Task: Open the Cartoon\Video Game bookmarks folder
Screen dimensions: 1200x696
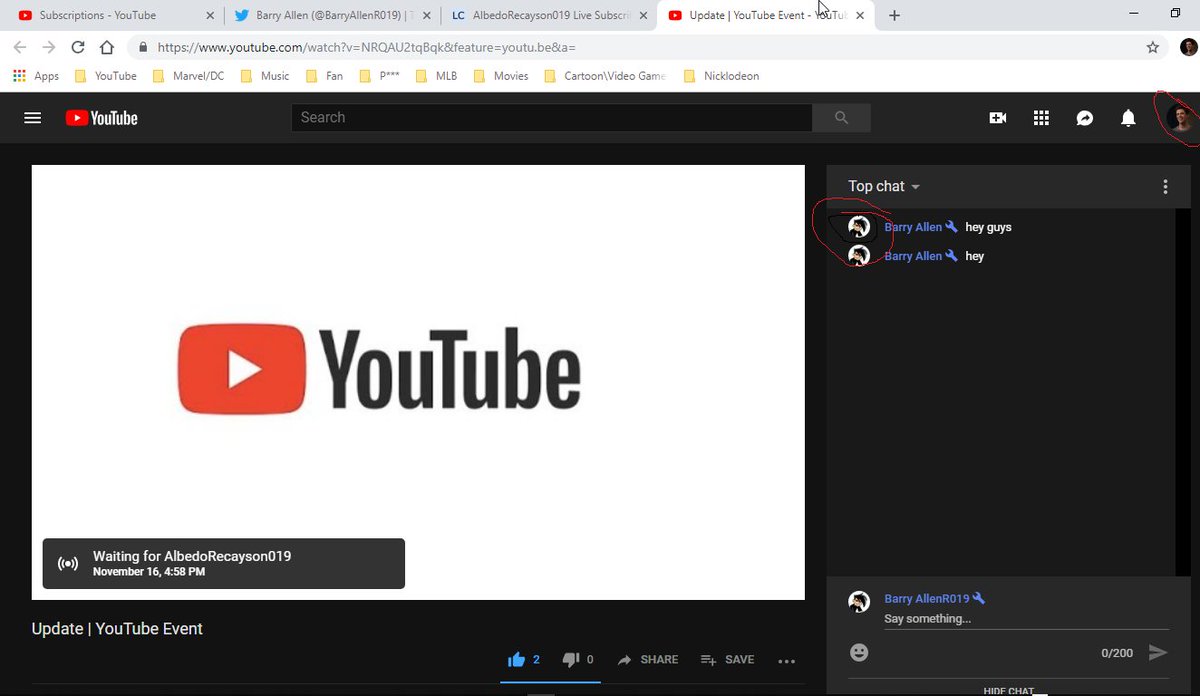Action: pos(605,76)
